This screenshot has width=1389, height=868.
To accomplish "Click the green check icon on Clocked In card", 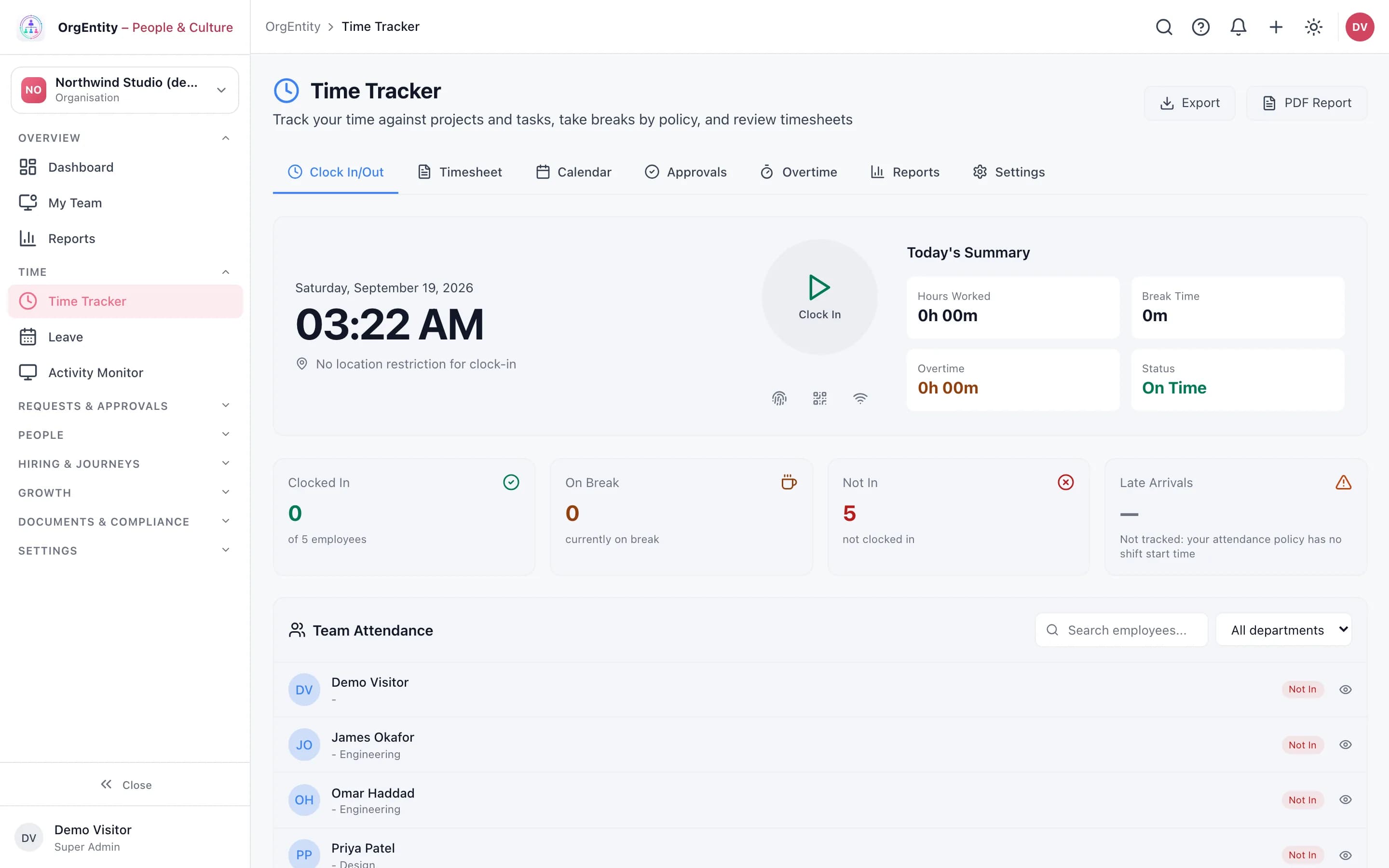I will pyautogui.click(x=511, y=482).
